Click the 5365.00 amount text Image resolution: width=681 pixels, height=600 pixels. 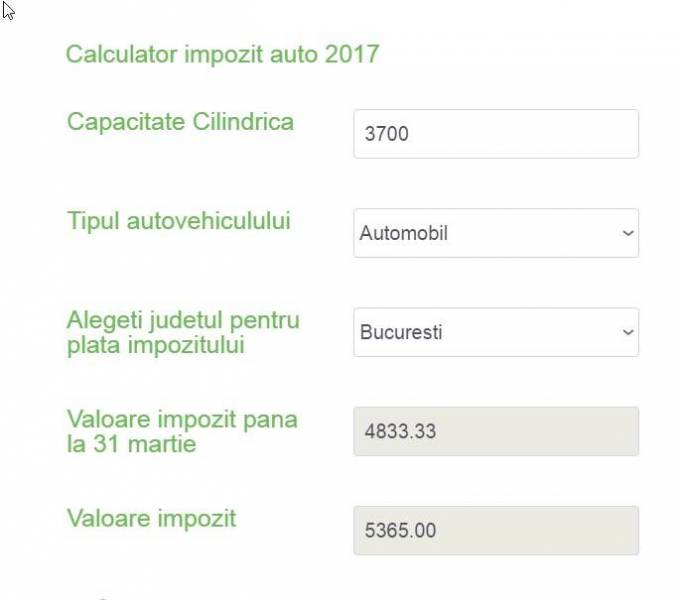tap(400, 531)
